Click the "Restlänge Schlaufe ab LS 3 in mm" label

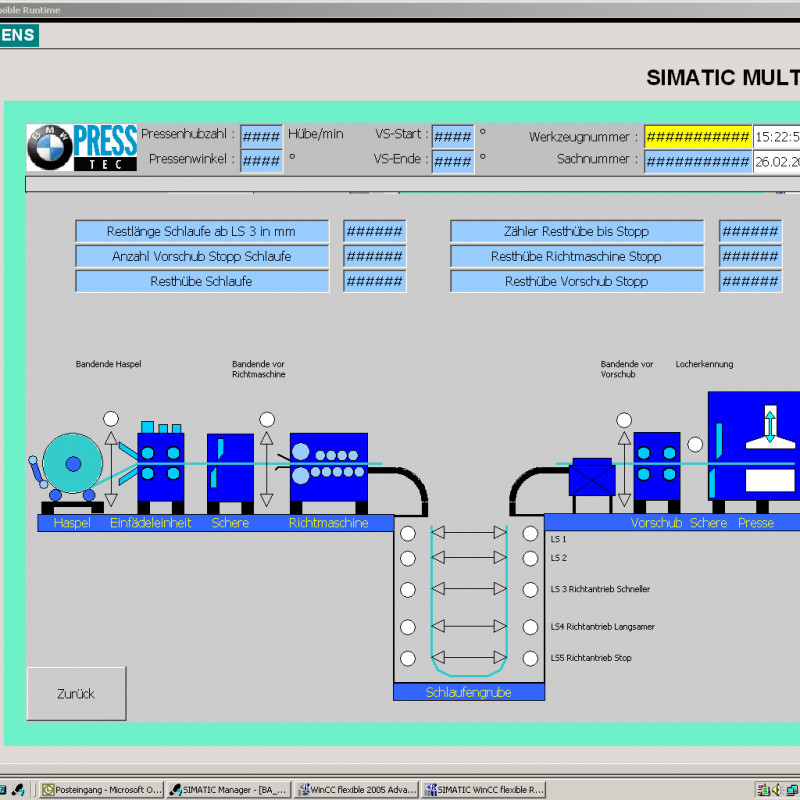pos(202,231)
